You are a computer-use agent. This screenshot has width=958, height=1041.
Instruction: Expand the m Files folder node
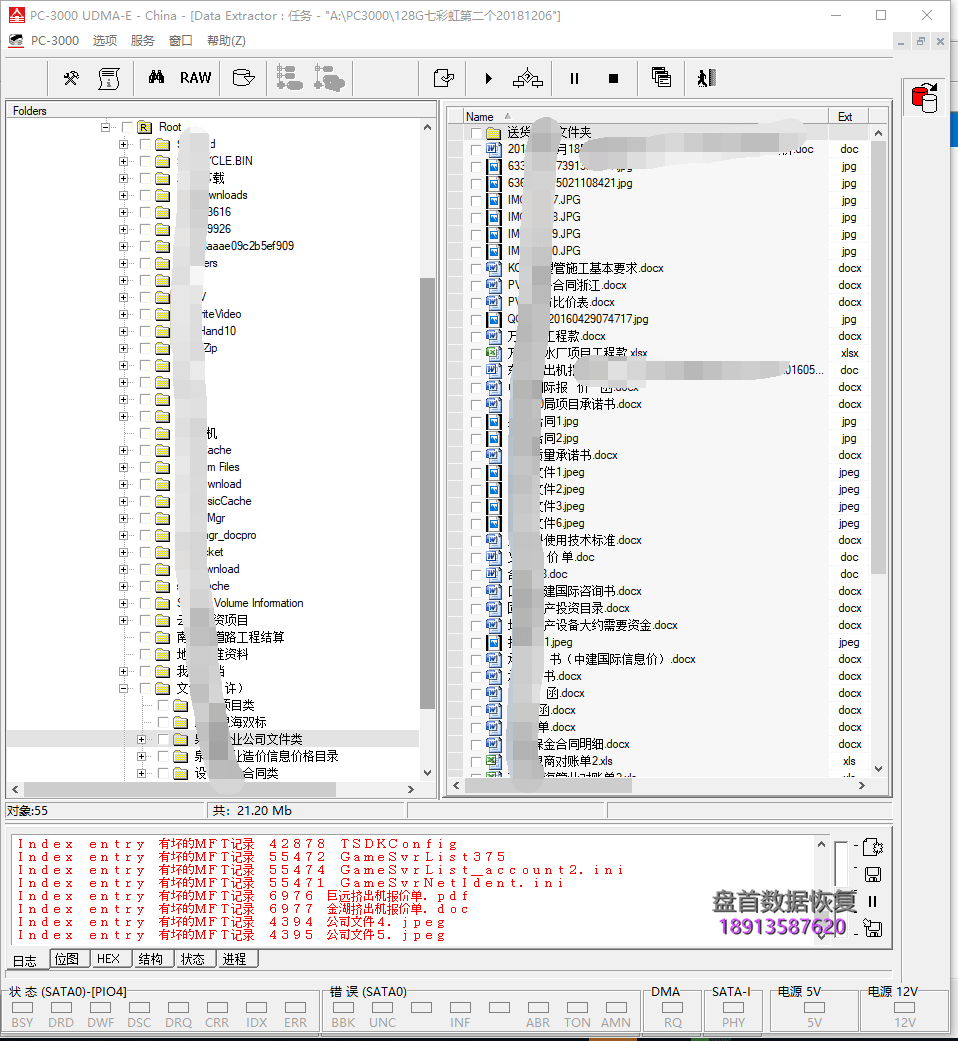[123, 467]
